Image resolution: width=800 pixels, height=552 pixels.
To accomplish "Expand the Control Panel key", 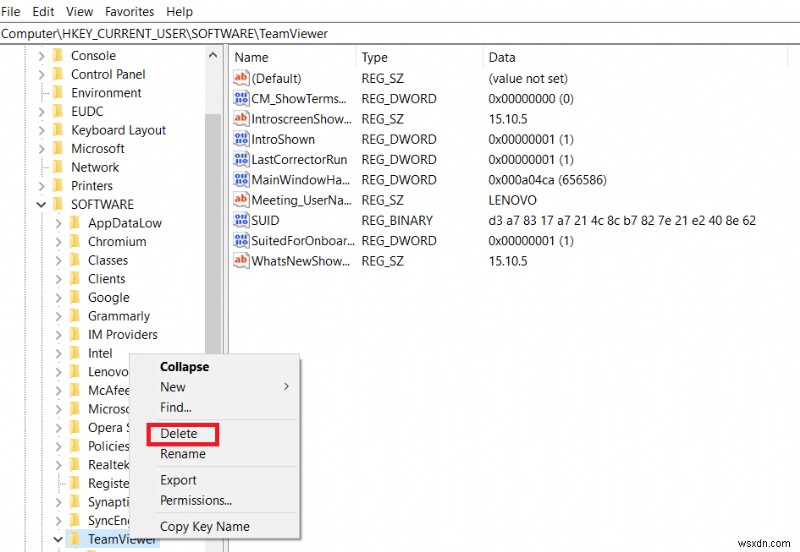I will pyautogui.click(x=41, y=74).
